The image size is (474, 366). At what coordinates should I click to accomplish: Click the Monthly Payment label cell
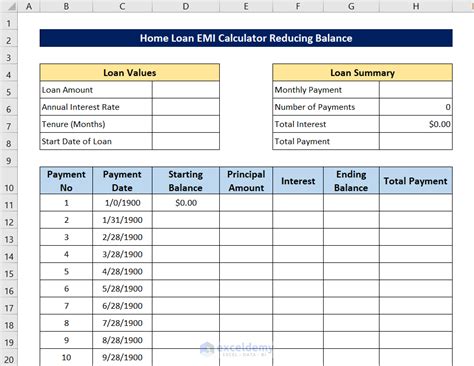pos(326,90)
